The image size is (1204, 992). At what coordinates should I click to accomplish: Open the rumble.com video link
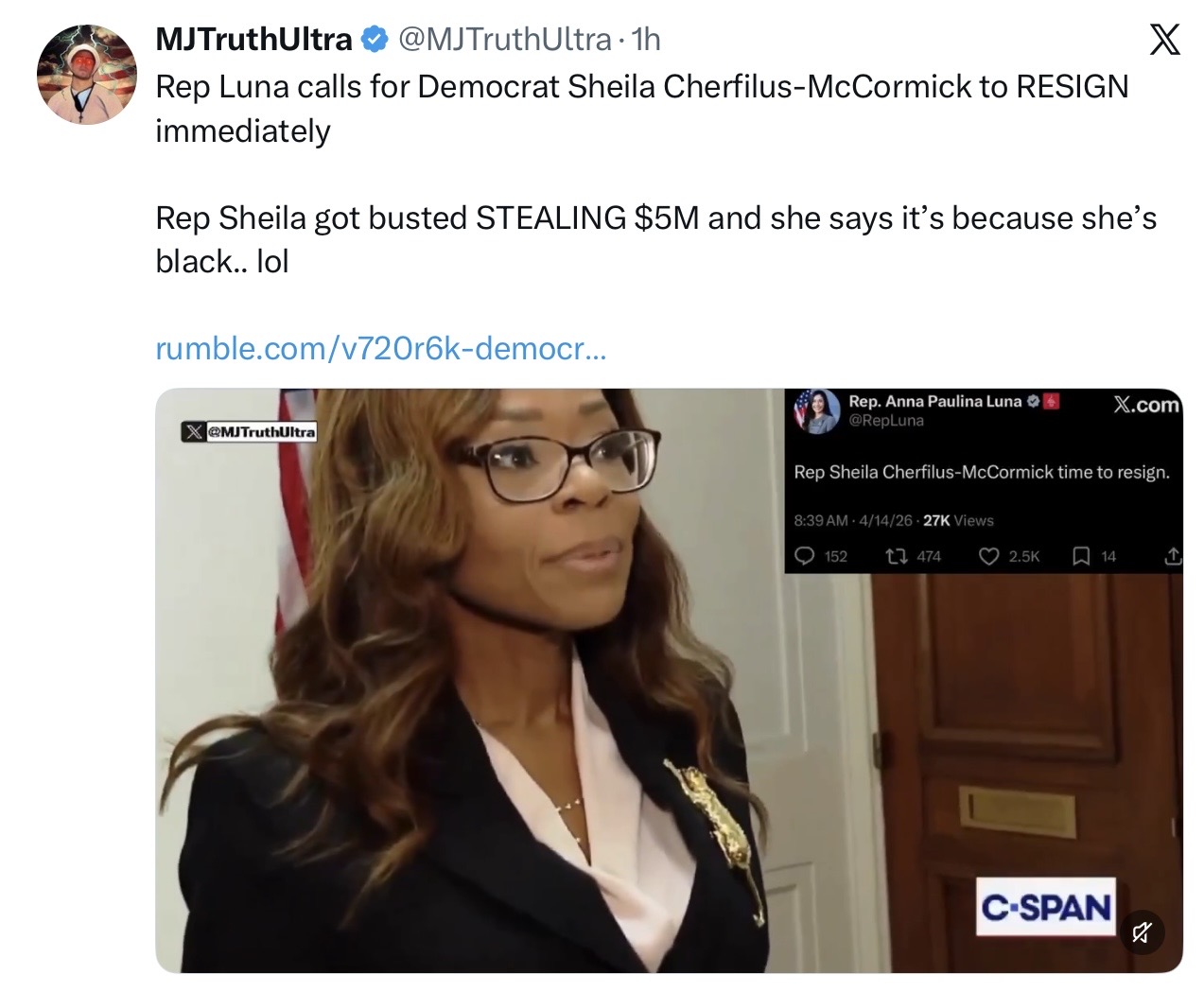pos(381,349)
